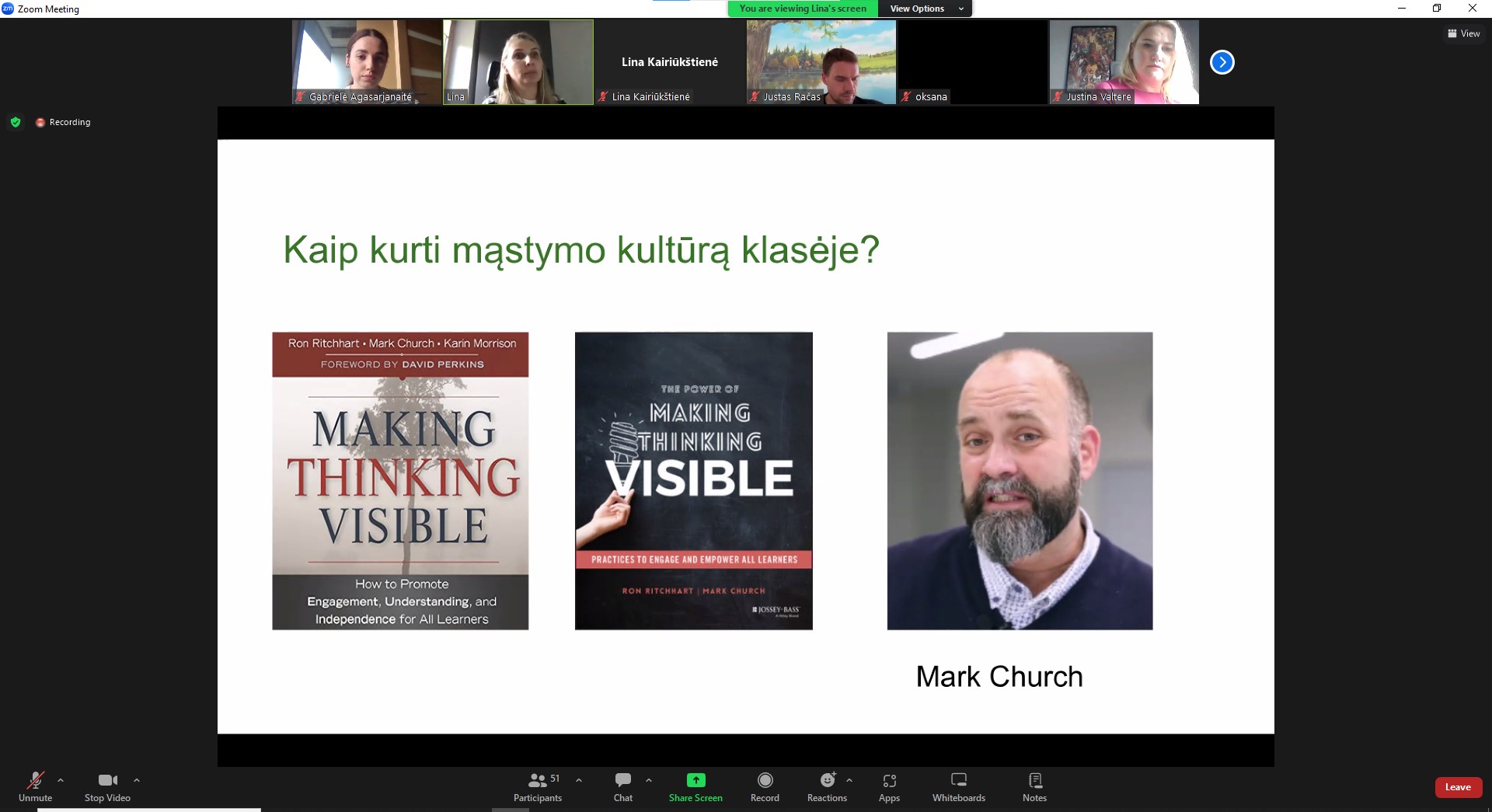Open Whiteboards

(959, 786)
